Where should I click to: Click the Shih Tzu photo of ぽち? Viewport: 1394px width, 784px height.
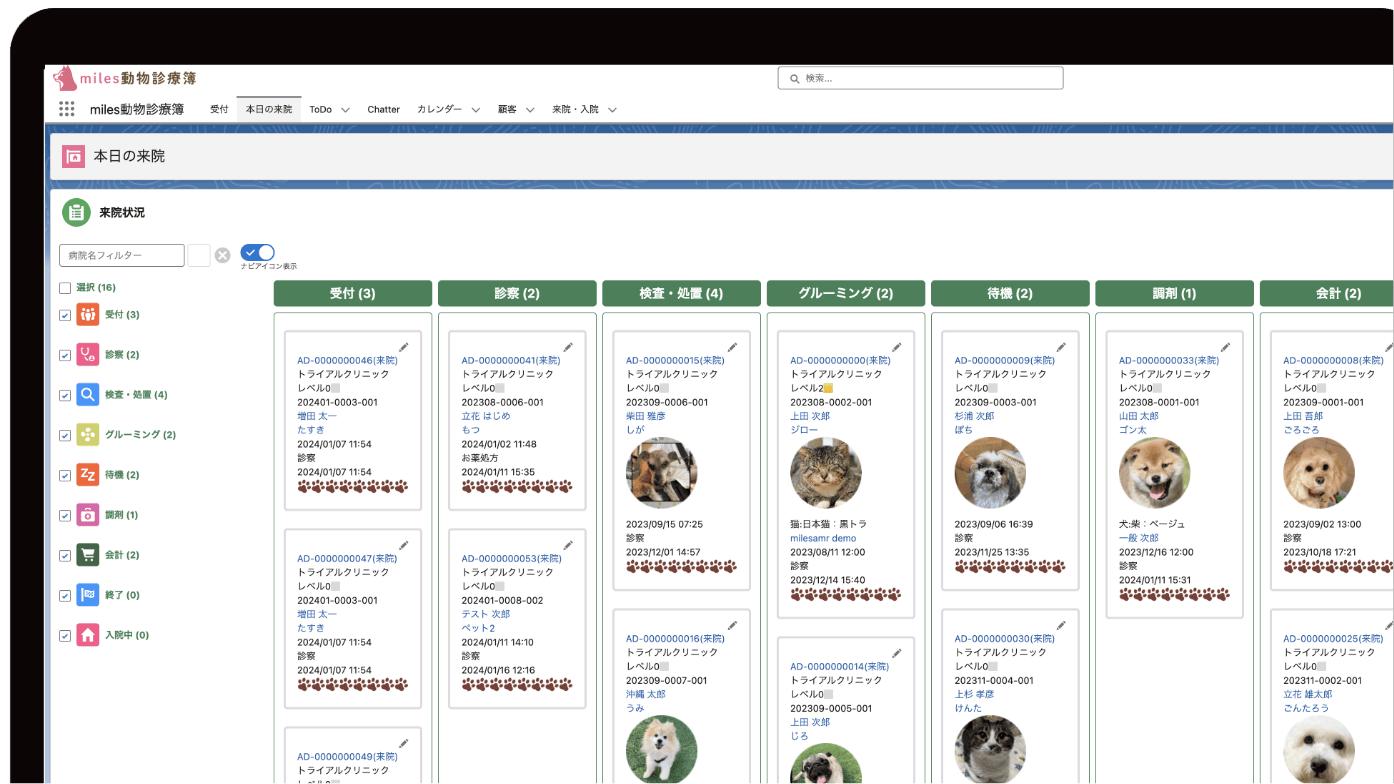(990, 473)
